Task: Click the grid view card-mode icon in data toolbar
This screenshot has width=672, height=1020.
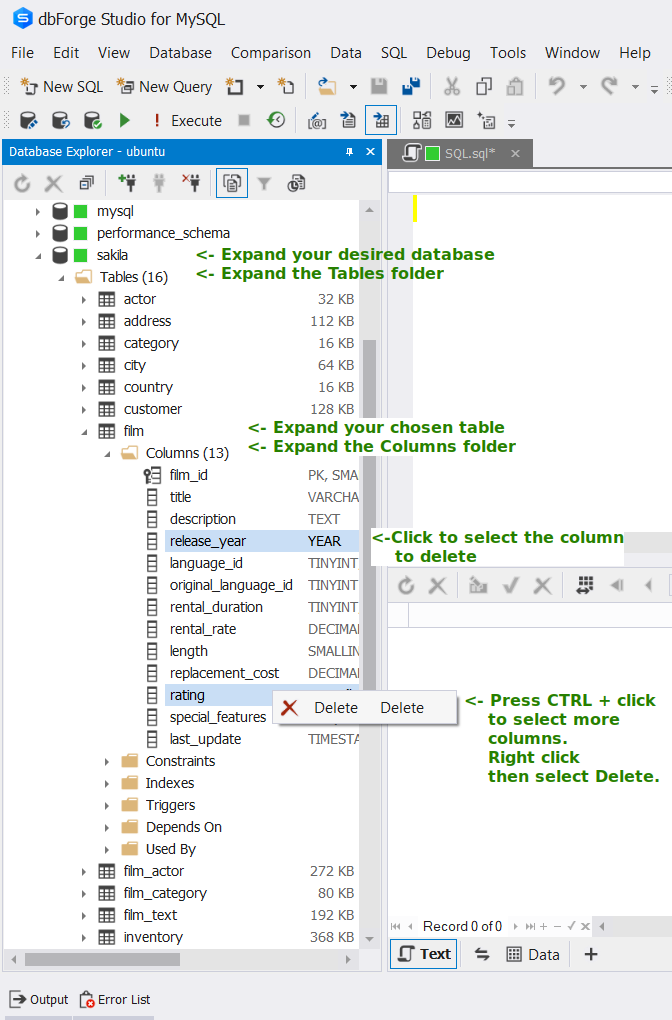Action: coord(585,585)
